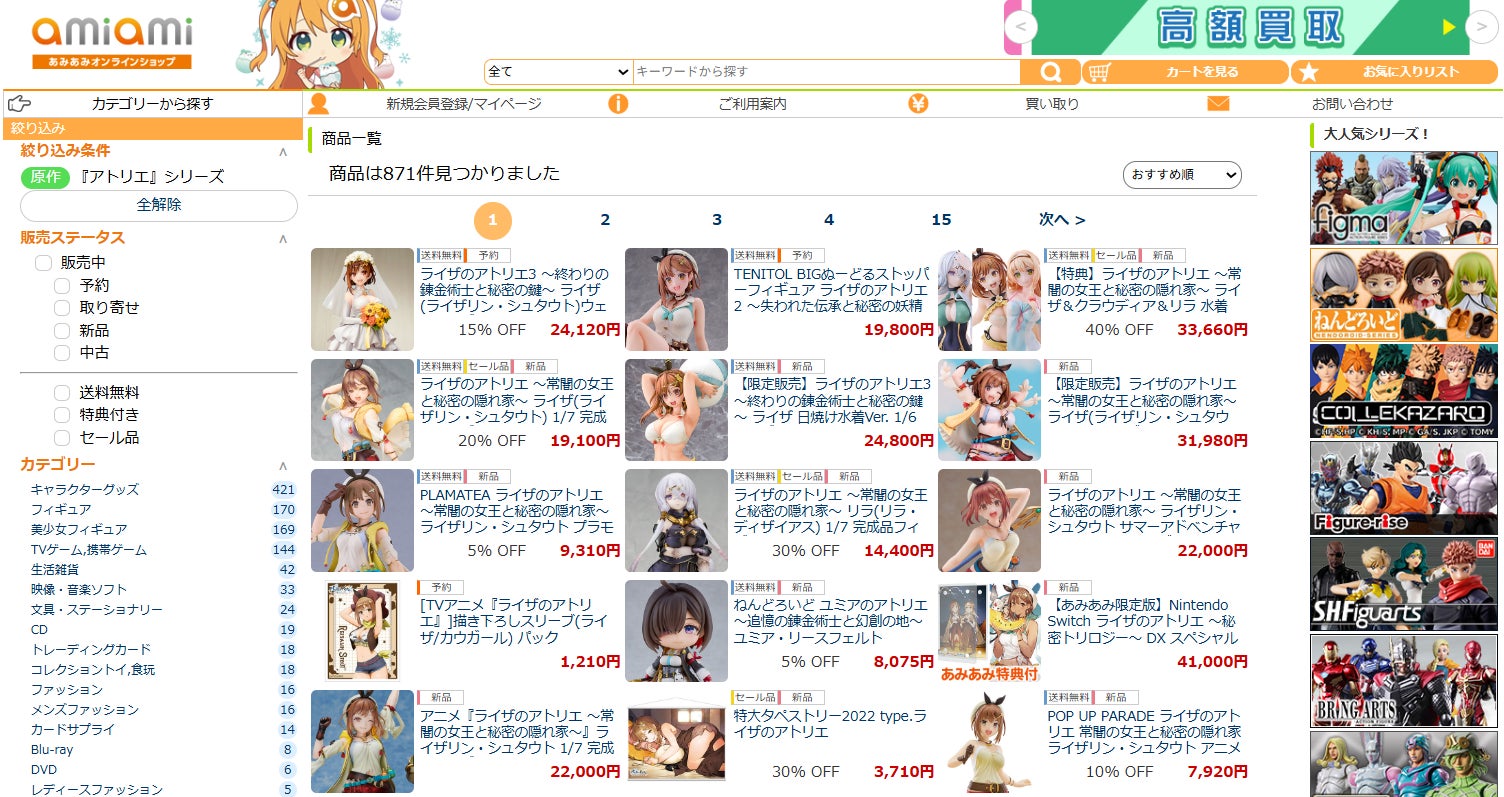Select TVゲーム,携帯ゲーム category
This screenshot has height=797, width=1504.
click(89, 550)
